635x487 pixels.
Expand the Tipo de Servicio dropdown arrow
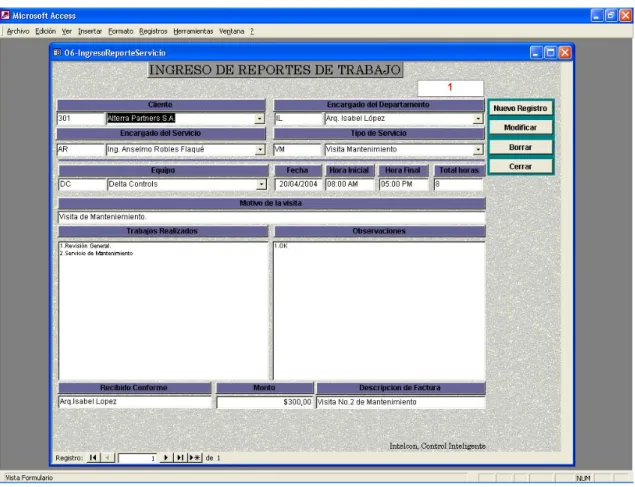[478, 149]
